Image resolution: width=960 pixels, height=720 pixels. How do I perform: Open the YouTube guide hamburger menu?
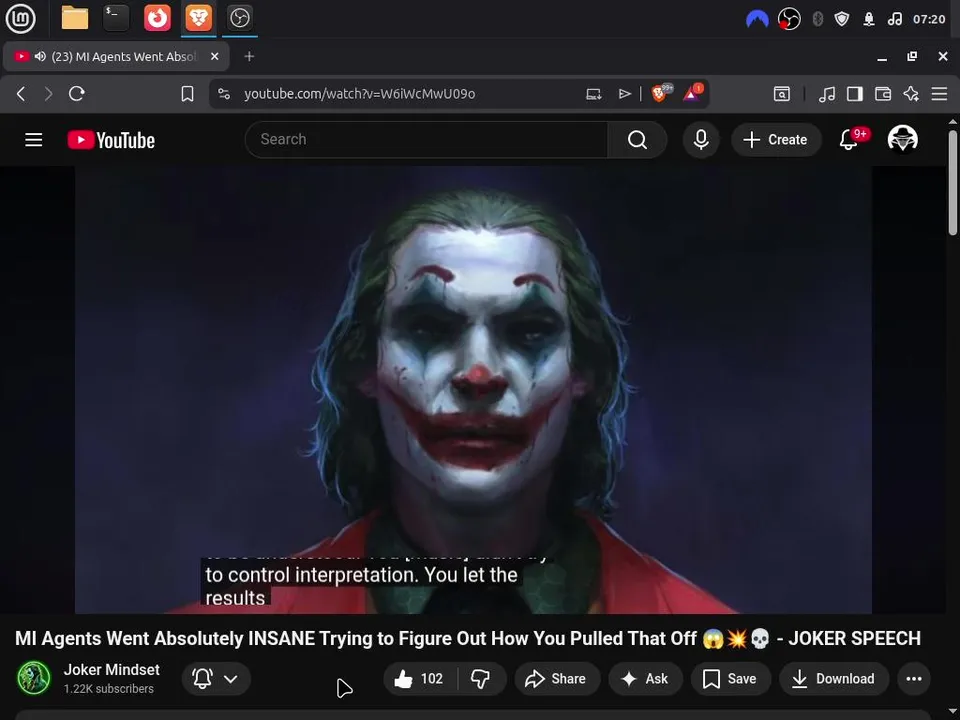click(34, 140)
